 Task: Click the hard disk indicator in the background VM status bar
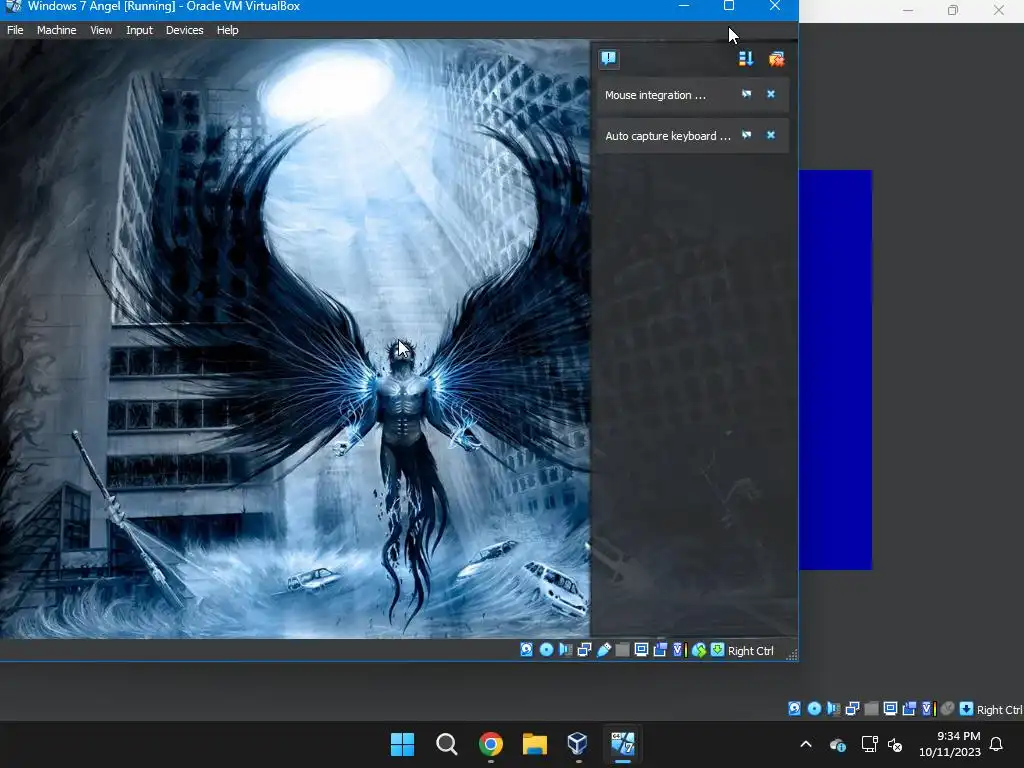click(794, 709)
